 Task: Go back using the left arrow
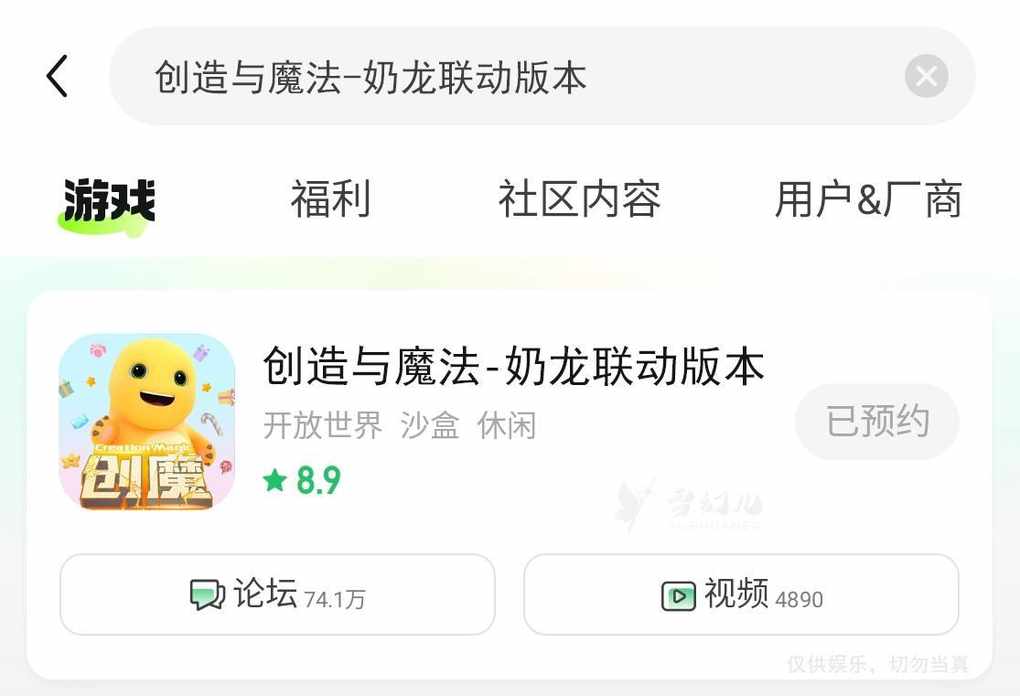[57, 76]
